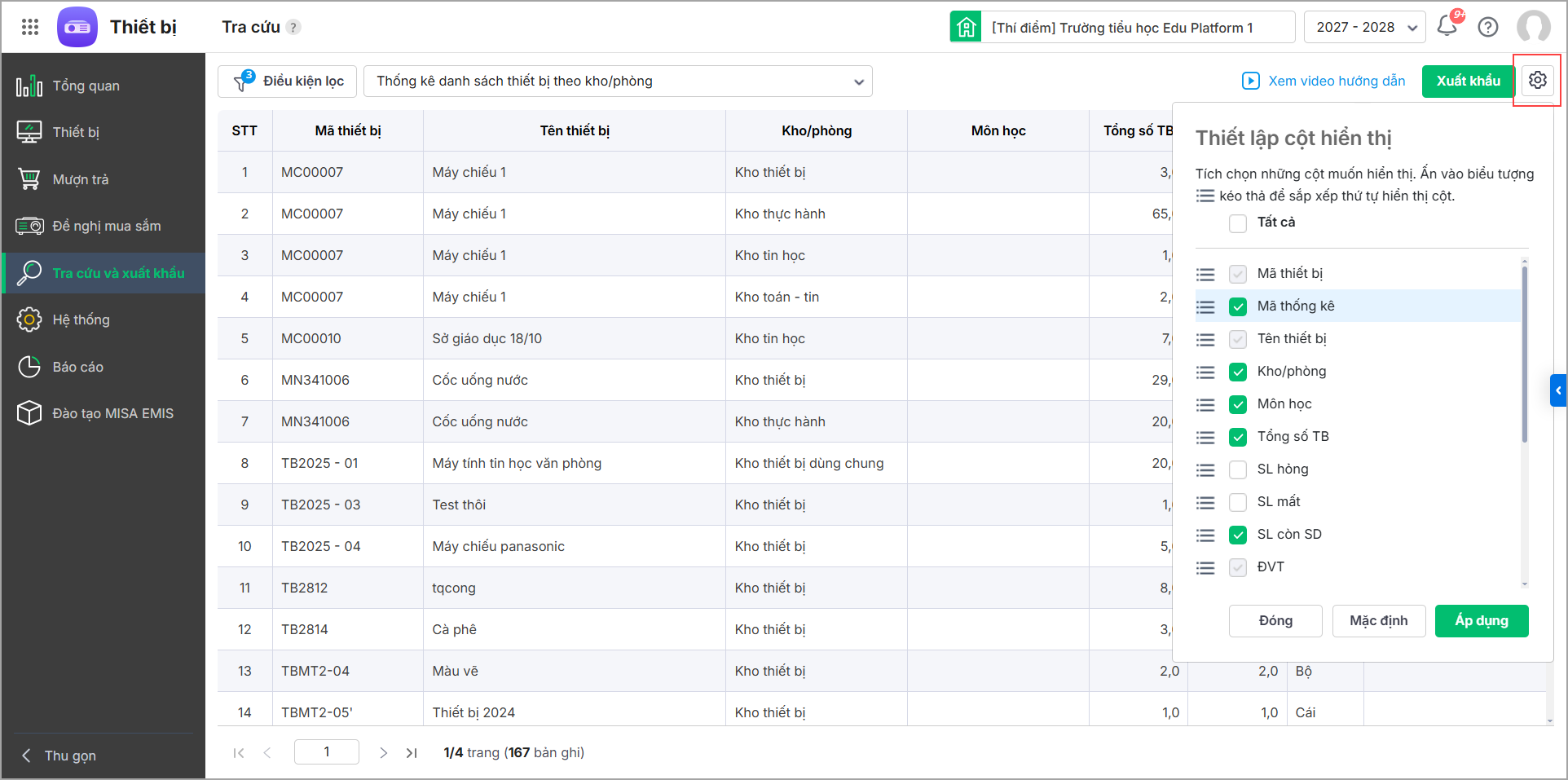1568x780 pixels.
Task: Click the drag handle beside SL hỏng
Action: coord(1205,469)
